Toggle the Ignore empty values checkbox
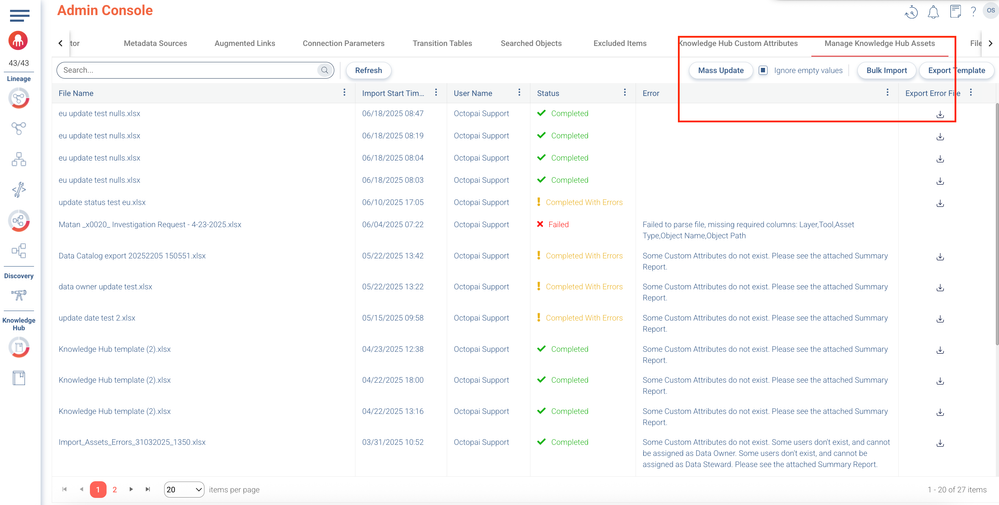 (x=763, y=71)
